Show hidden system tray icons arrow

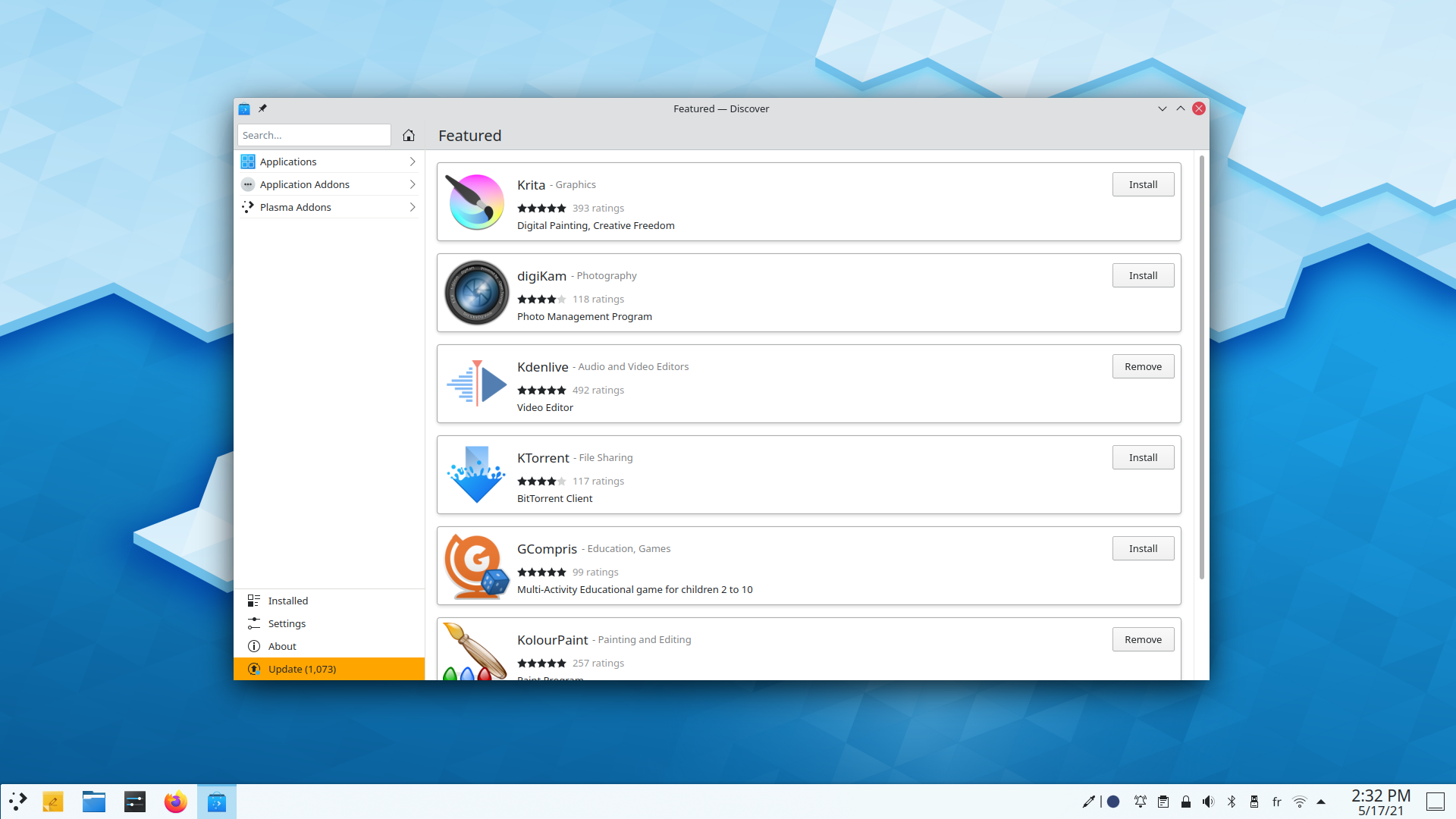pyautogui.click(x=1321, y=802)
